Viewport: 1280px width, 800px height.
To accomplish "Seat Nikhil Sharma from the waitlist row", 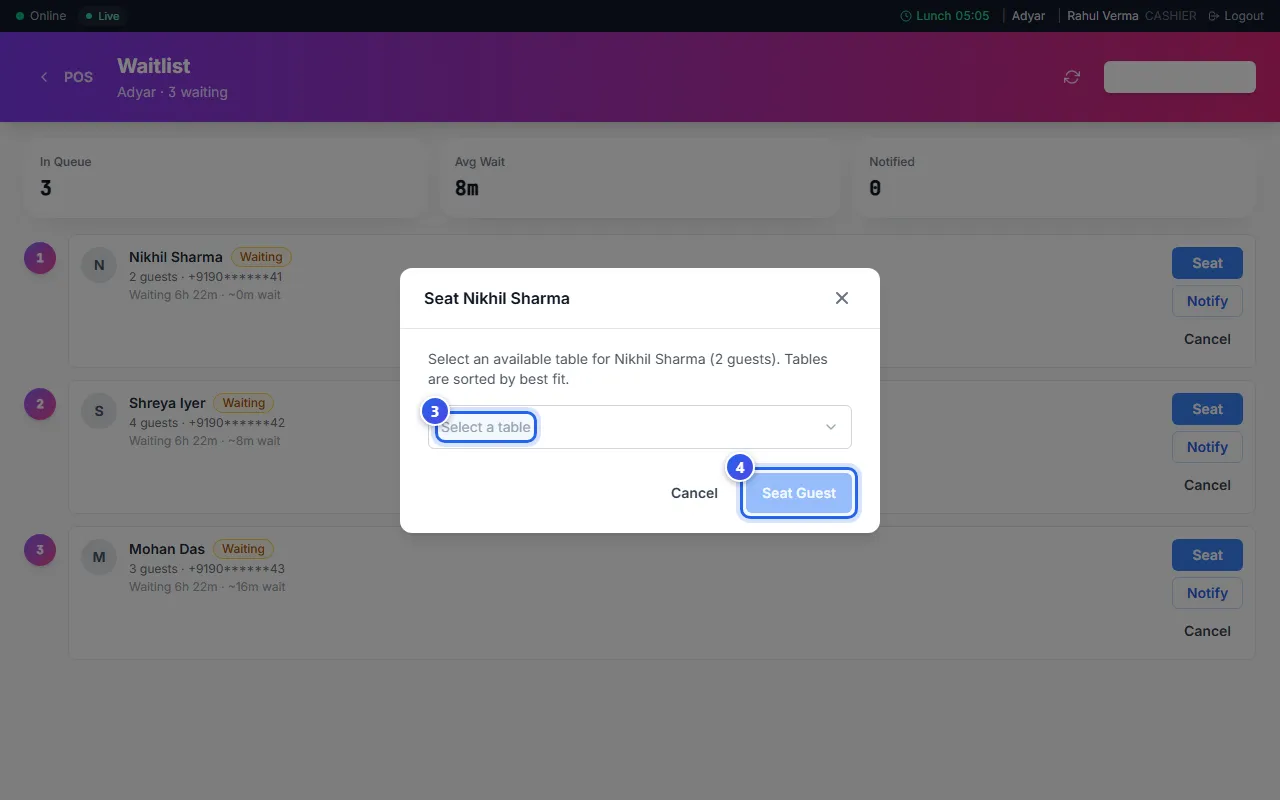I will (x=1207, y=263).
